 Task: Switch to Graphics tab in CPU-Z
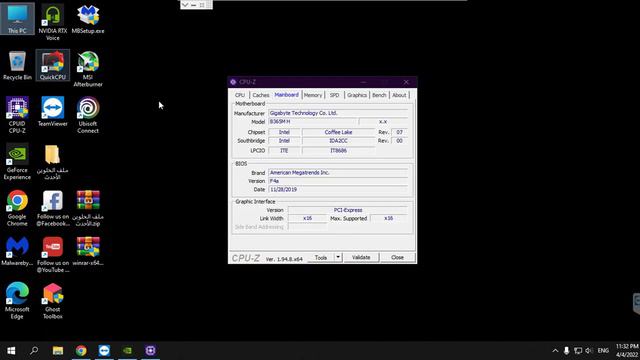(x=357, y=95)
